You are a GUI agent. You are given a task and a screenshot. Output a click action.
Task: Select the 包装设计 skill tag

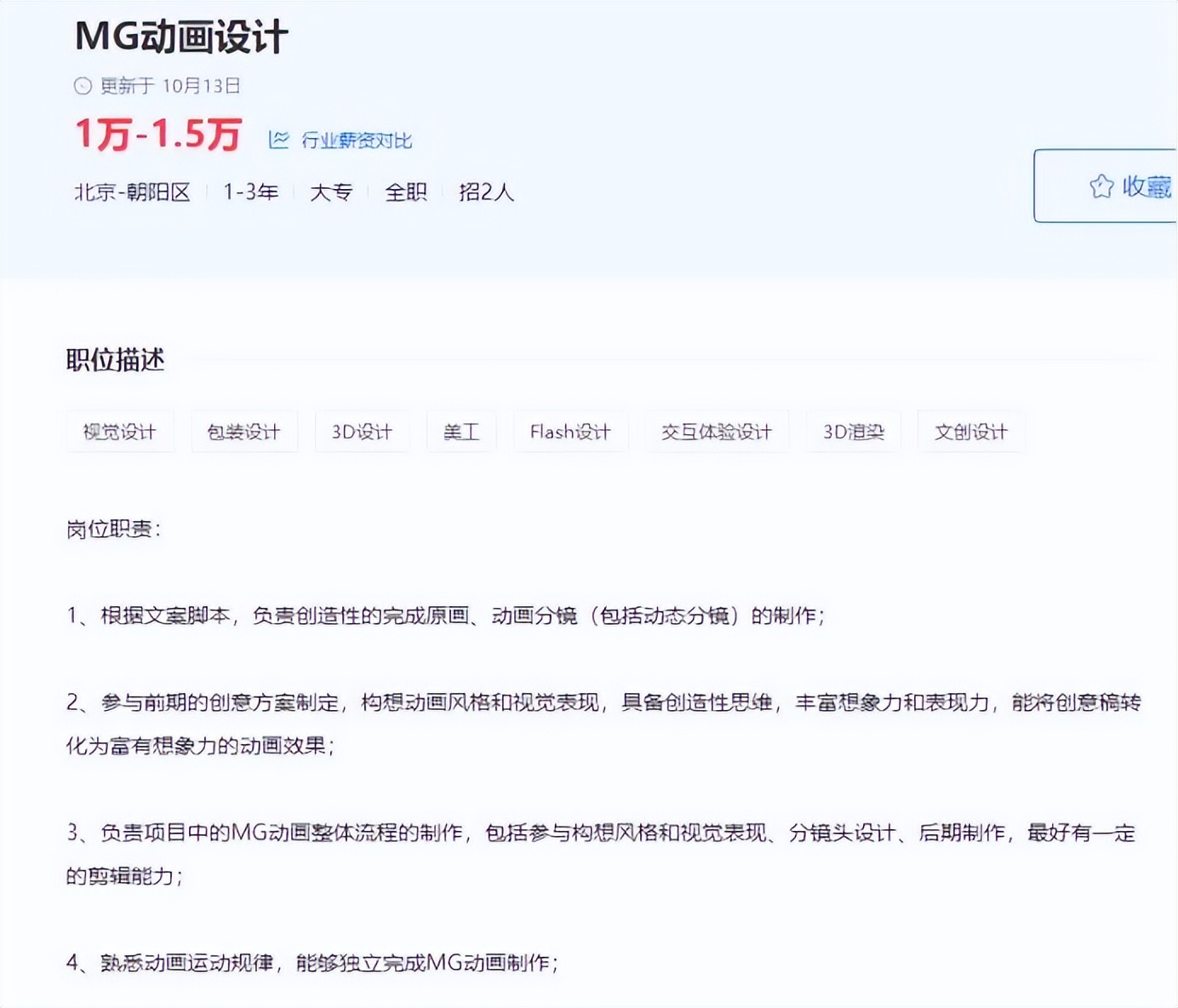coord(244,432)
